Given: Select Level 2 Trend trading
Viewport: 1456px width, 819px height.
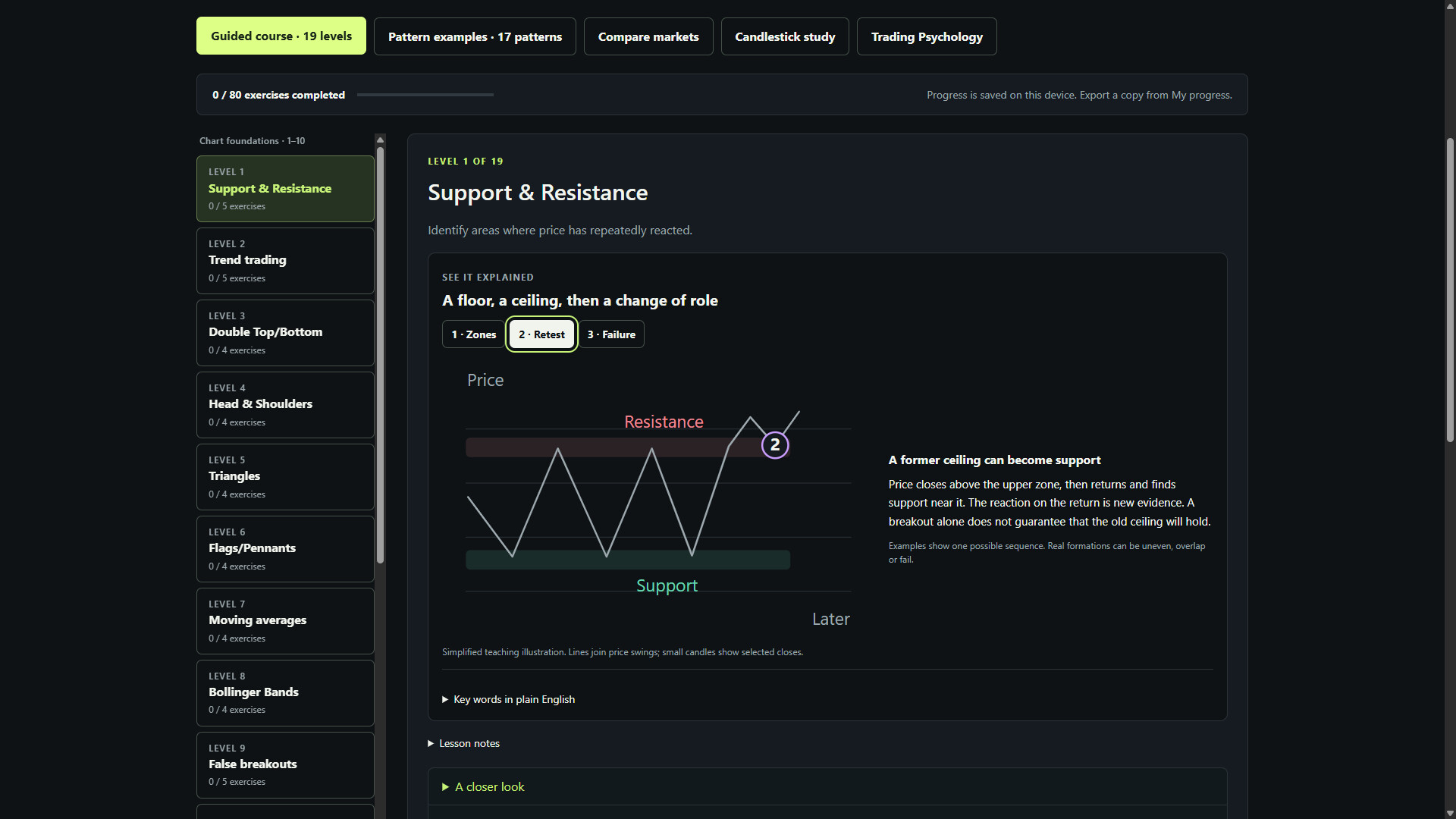Looking at the screenshot, I should pos(285,261).
